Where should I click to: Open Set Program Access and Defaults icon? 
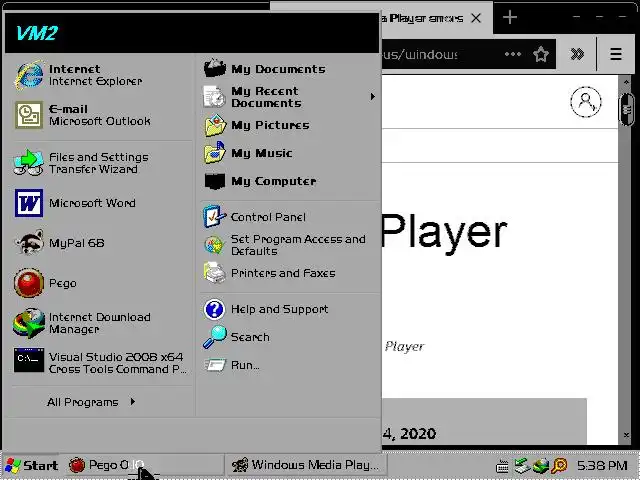(x=214, y=245)
